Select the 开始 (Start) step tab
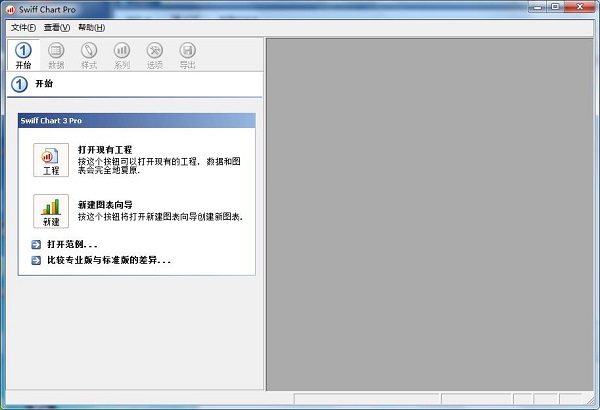 [23, 55]
